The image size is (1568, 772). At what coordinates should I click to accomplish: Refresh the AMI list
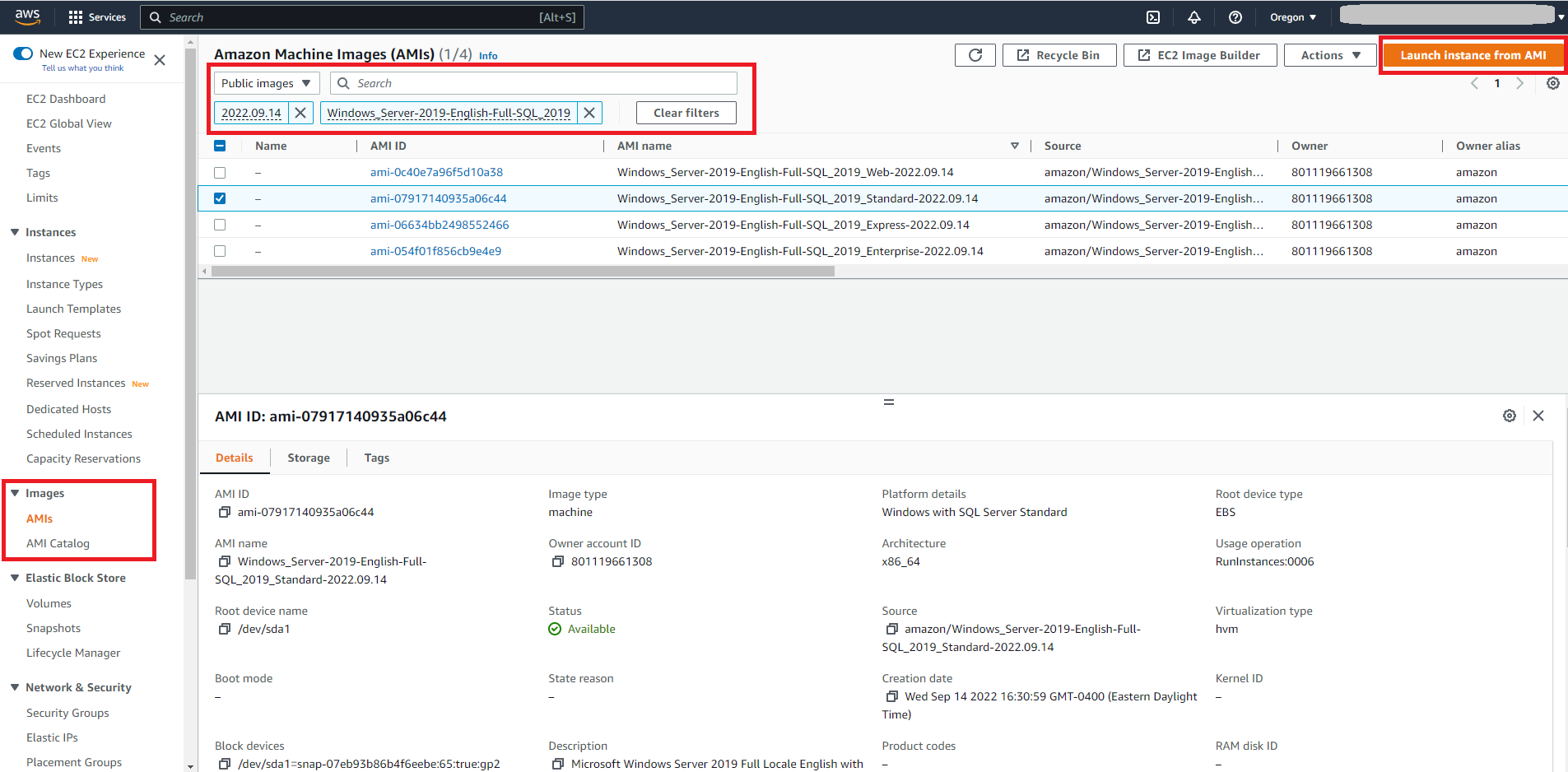975,55
